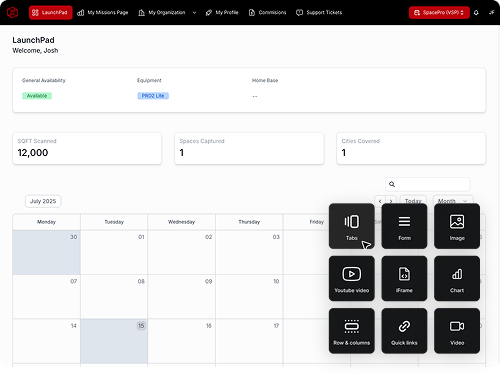Click the Wednesday column header

click(181, 222)
